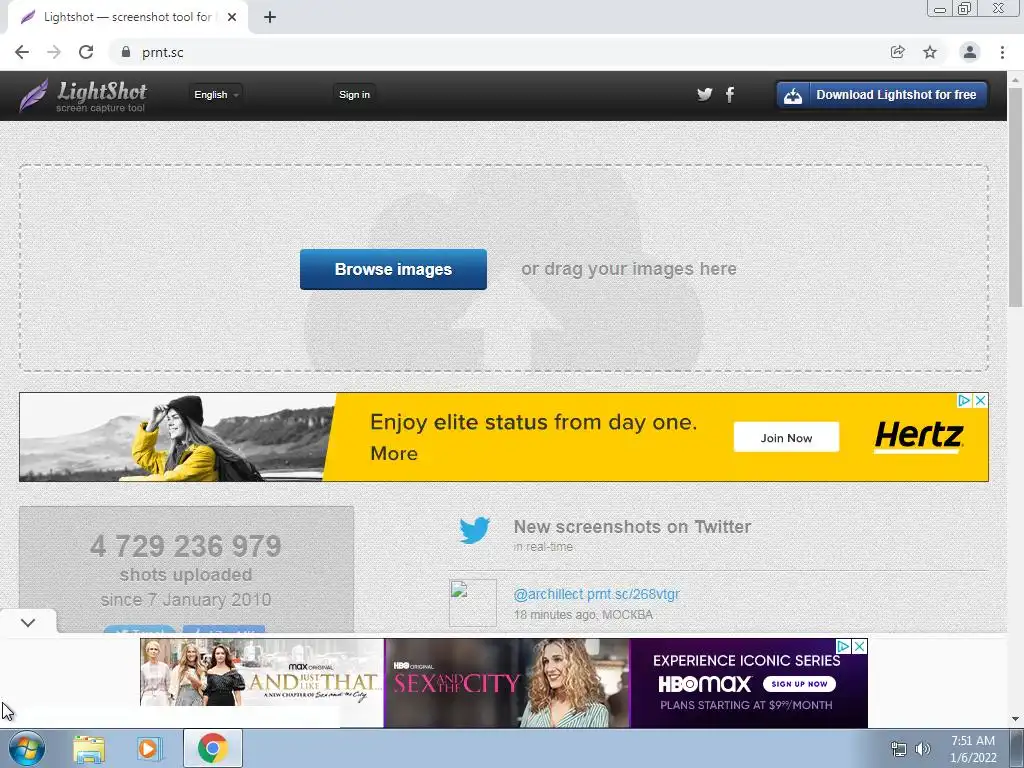Reload the page with refresh icon
The width and height of the screenshot is (1024, 768).
tap(86, 52)
